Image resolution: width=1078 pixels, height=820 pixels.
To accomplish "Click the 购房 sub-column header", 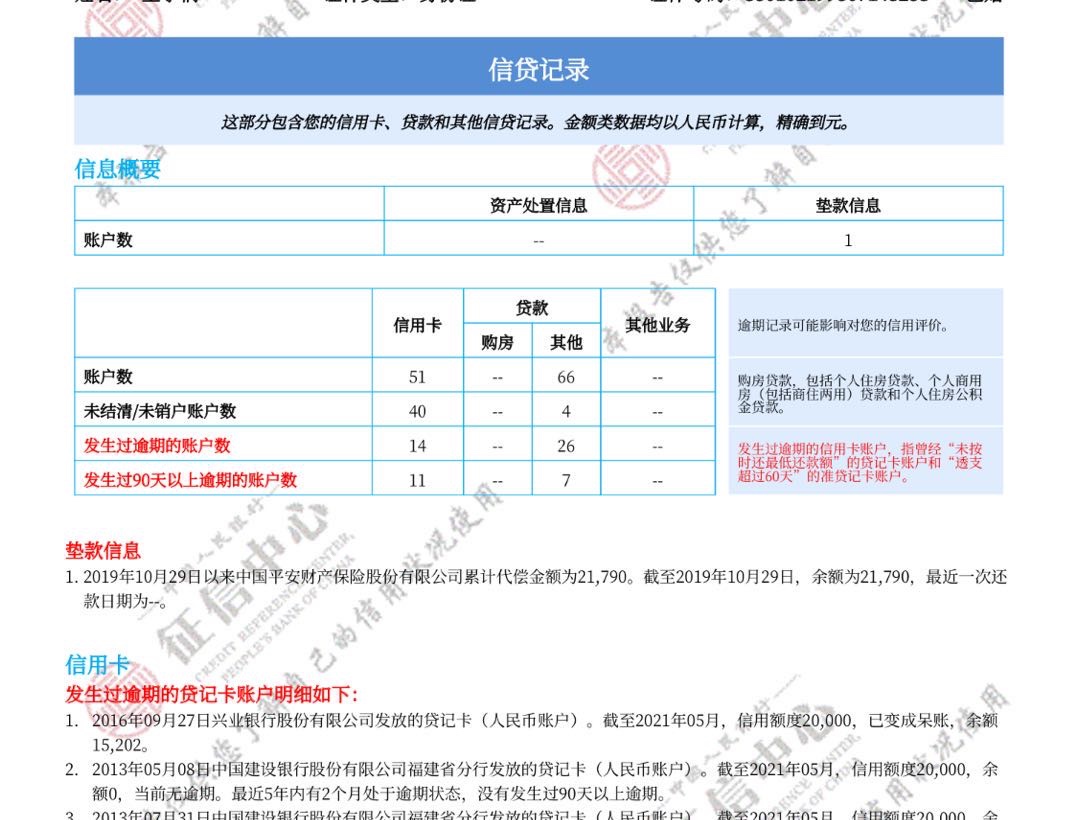I will (x=498, y=342).
